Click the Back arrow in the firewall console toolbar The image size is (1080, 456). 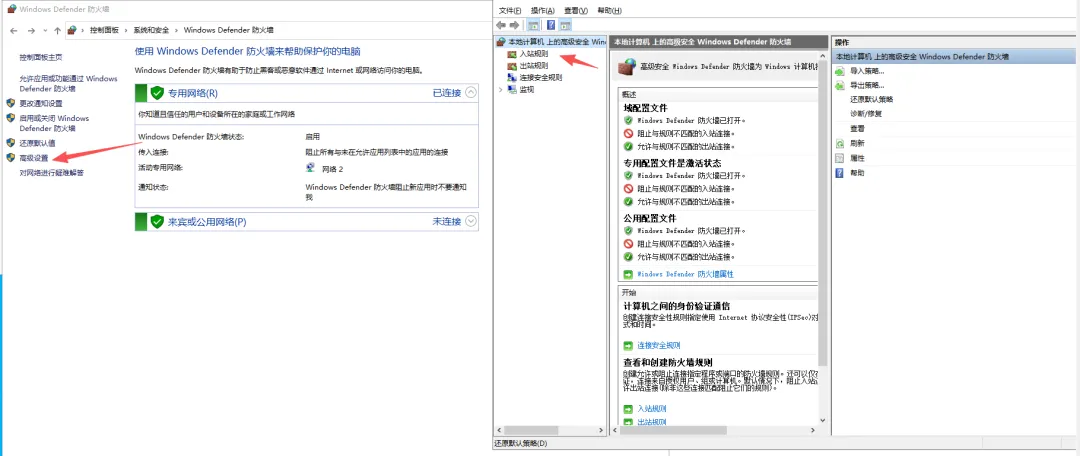pos(501,25)
